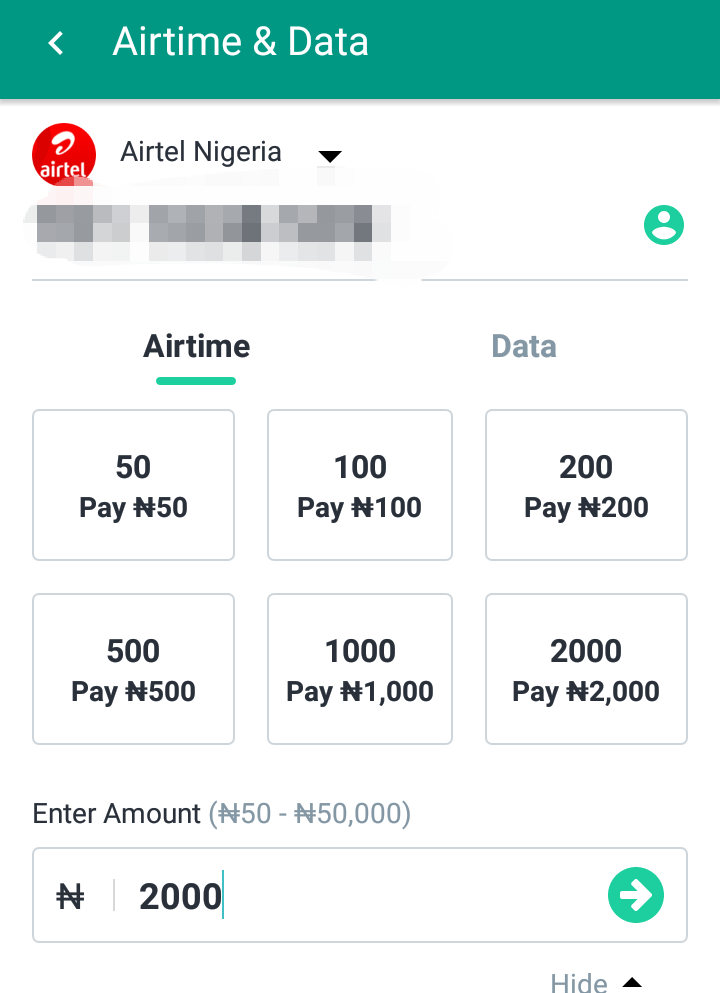Click the Naira currency symbol

pos(70,897)
